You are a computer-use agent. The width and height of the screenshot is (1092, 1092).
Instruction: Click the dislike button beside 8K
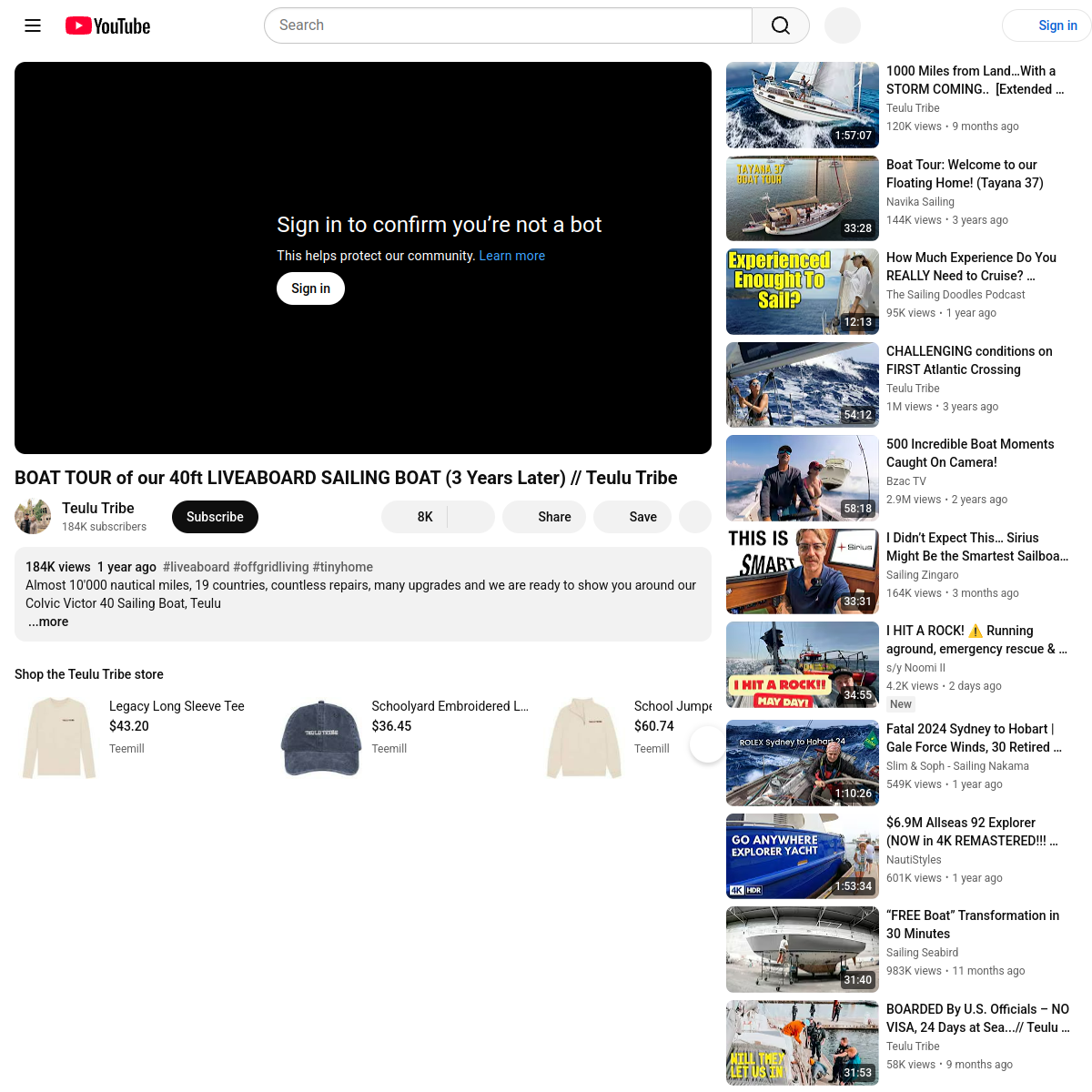click(x=470, y=517)
